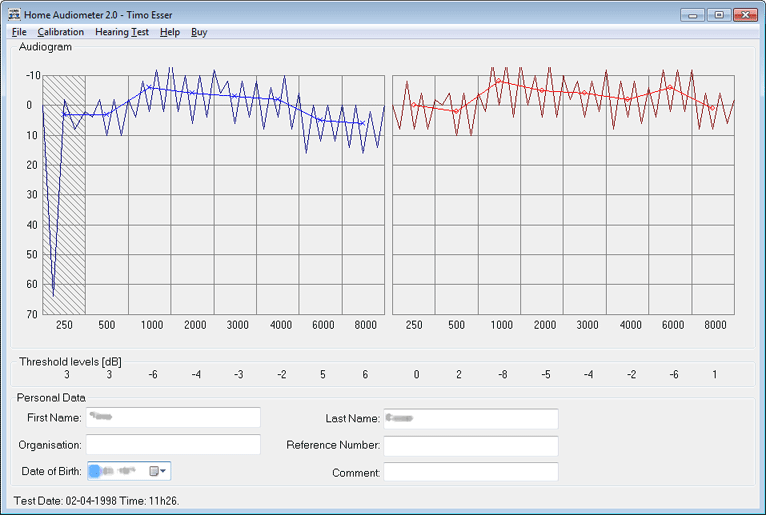Viewport: 766px width, 515px height.
Task: Open the Buy menu
Action: 199,32
